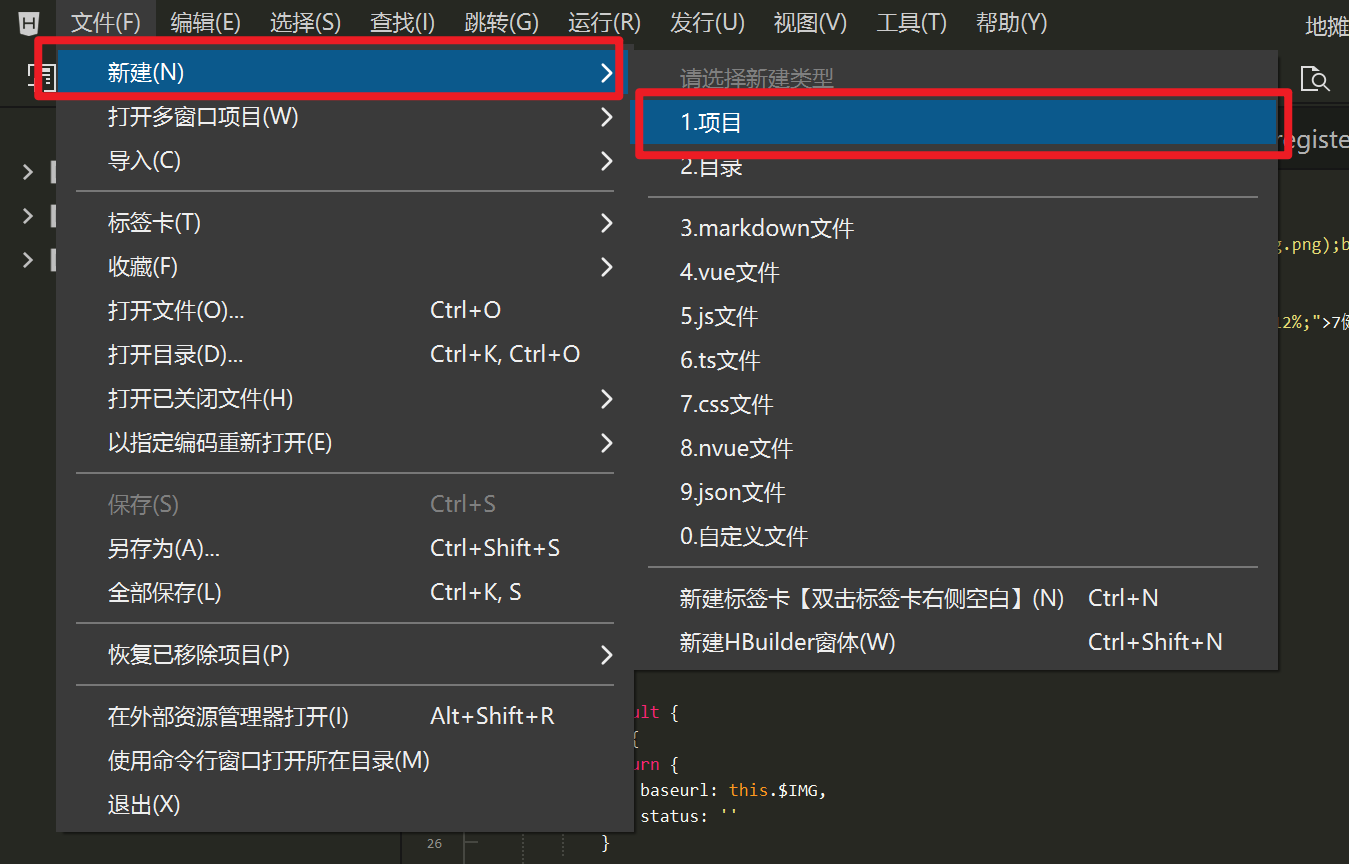Image resolution: width=1349 pixels, height=864 pixels.
Task: Click 另存为(A)... menu item
Action: (345, 548)
